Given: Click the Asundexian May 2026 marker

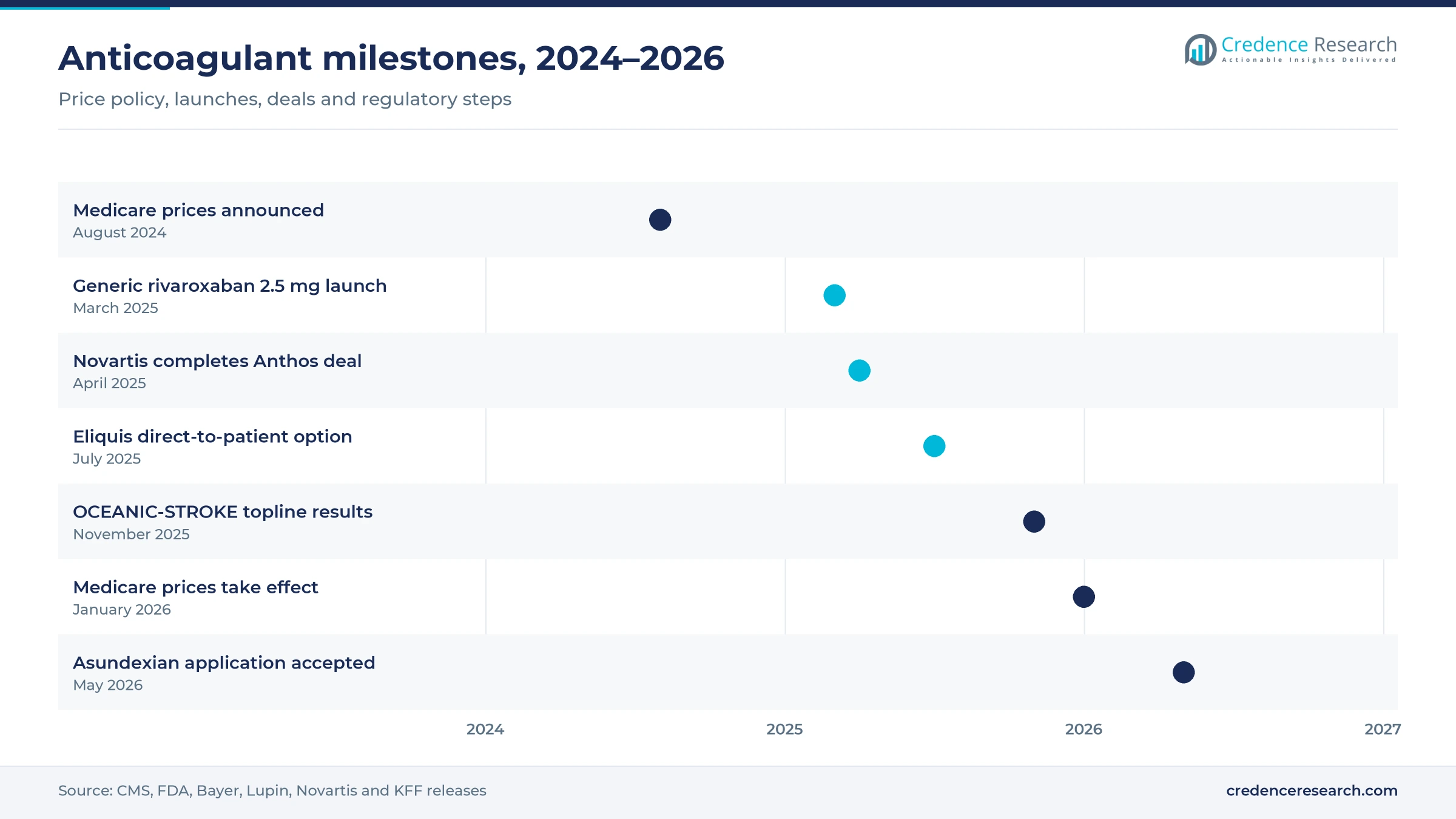Looking at the screenshot, I should [1184, 672].
